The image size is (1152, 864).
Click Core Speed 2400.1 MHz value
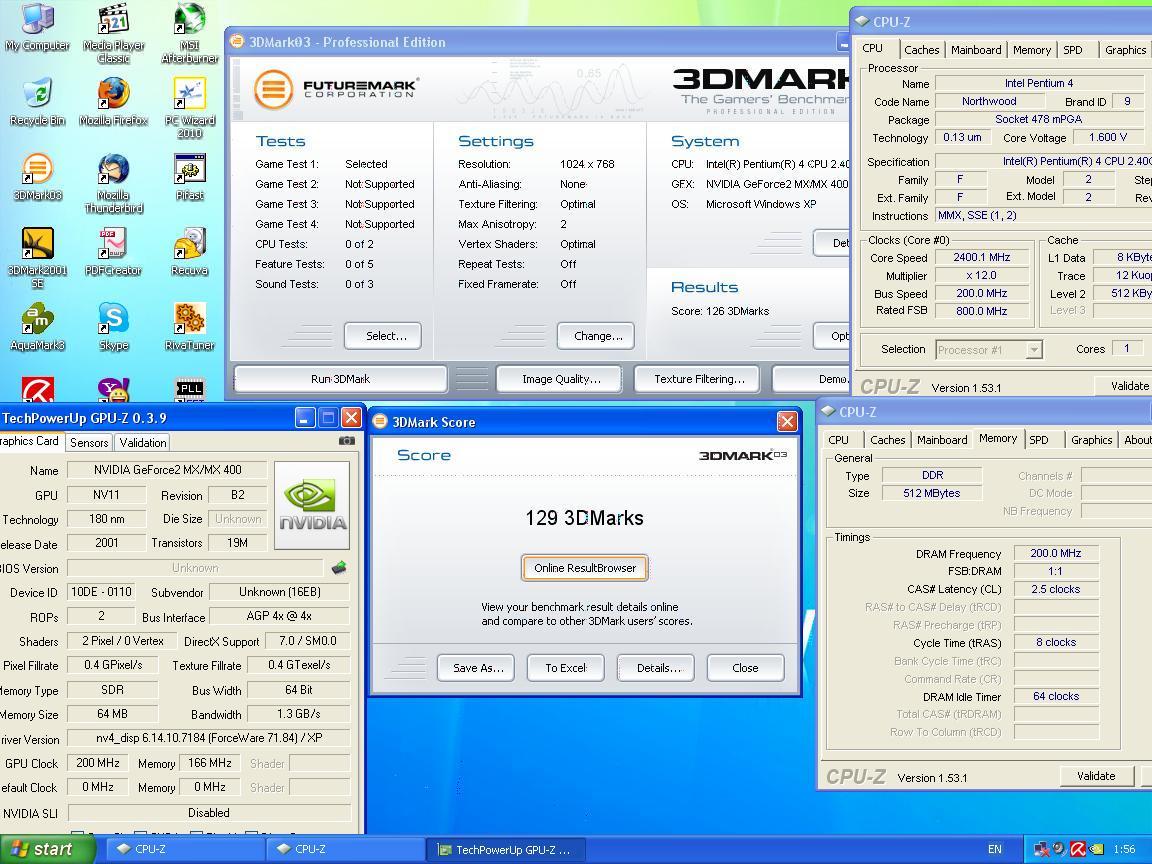point(982,257)
